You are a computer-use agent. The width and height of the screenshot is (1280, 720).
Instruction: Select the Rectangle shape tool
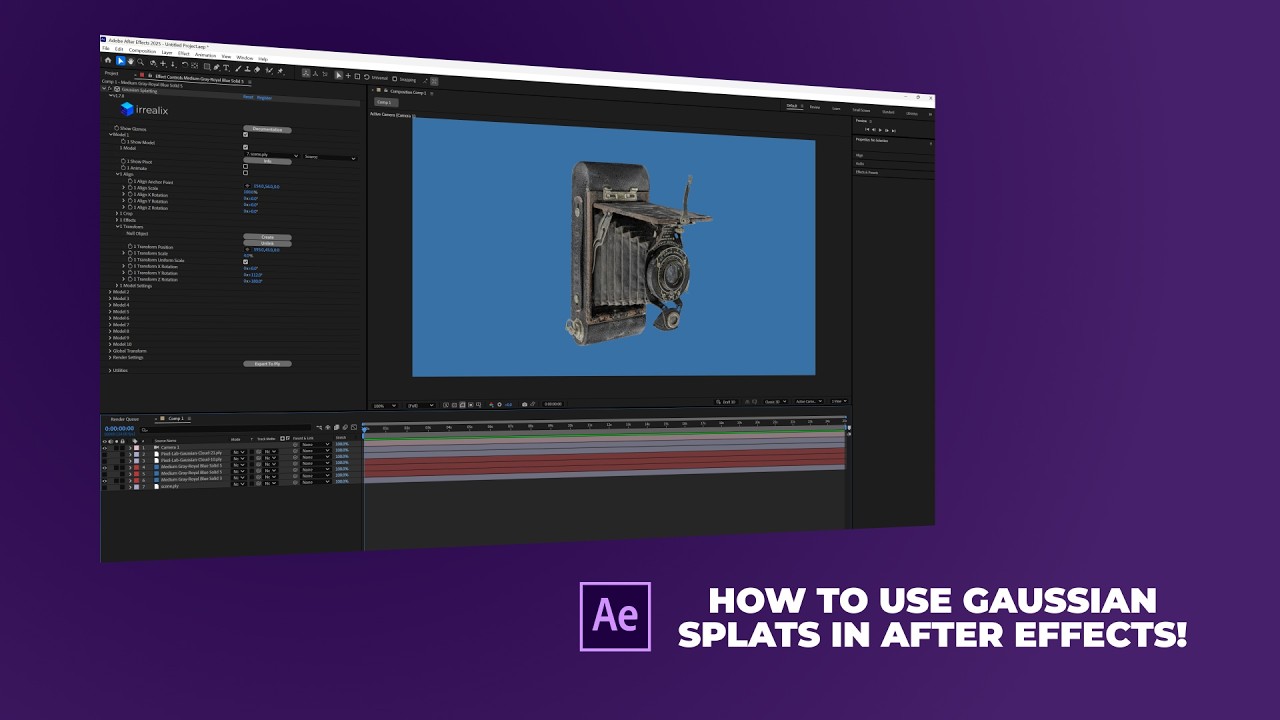pos(206,66)
